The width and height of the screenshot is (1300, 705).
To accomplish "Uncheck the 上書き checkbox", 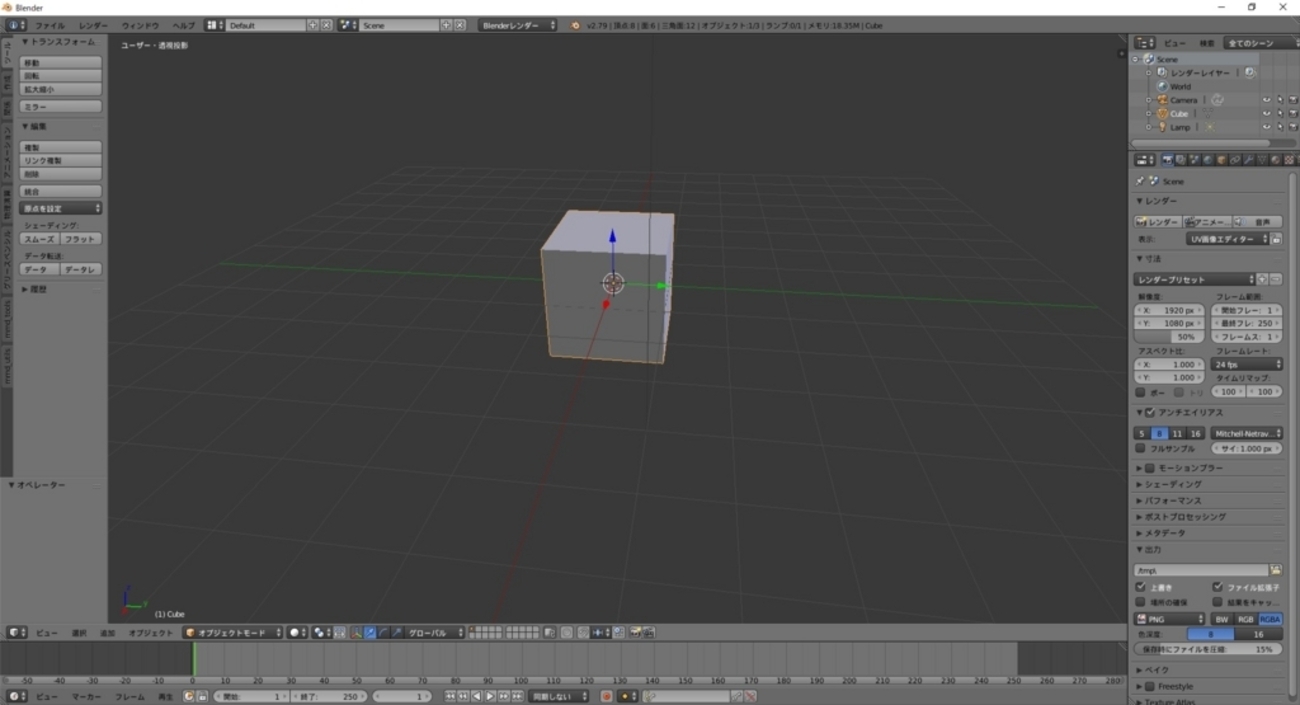I will 1140,587.
